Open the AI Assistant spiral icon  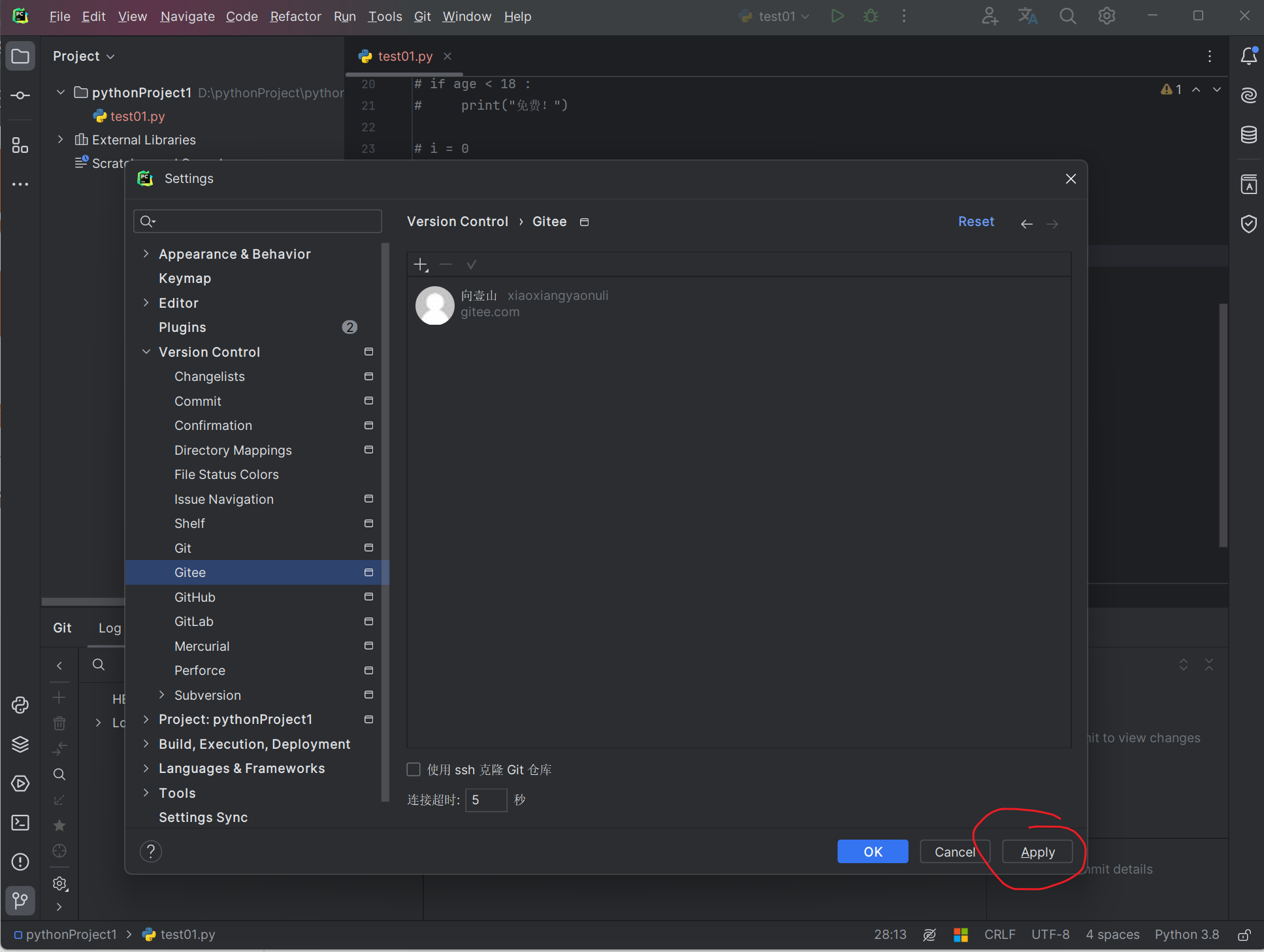point(1249,95)
